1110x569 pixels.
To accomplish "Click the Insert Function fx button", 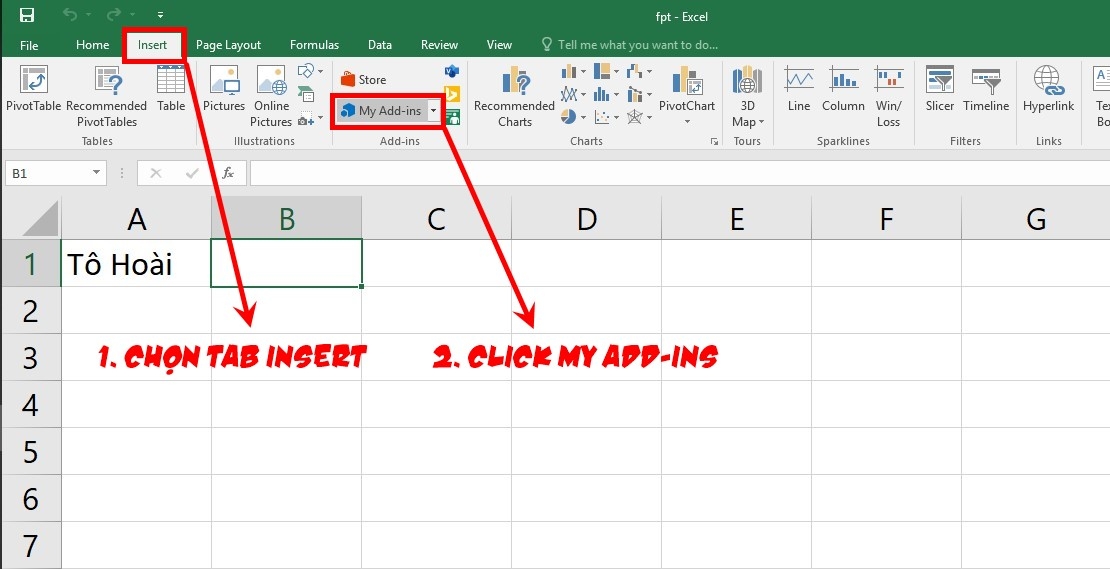I will tap(228, 173).
